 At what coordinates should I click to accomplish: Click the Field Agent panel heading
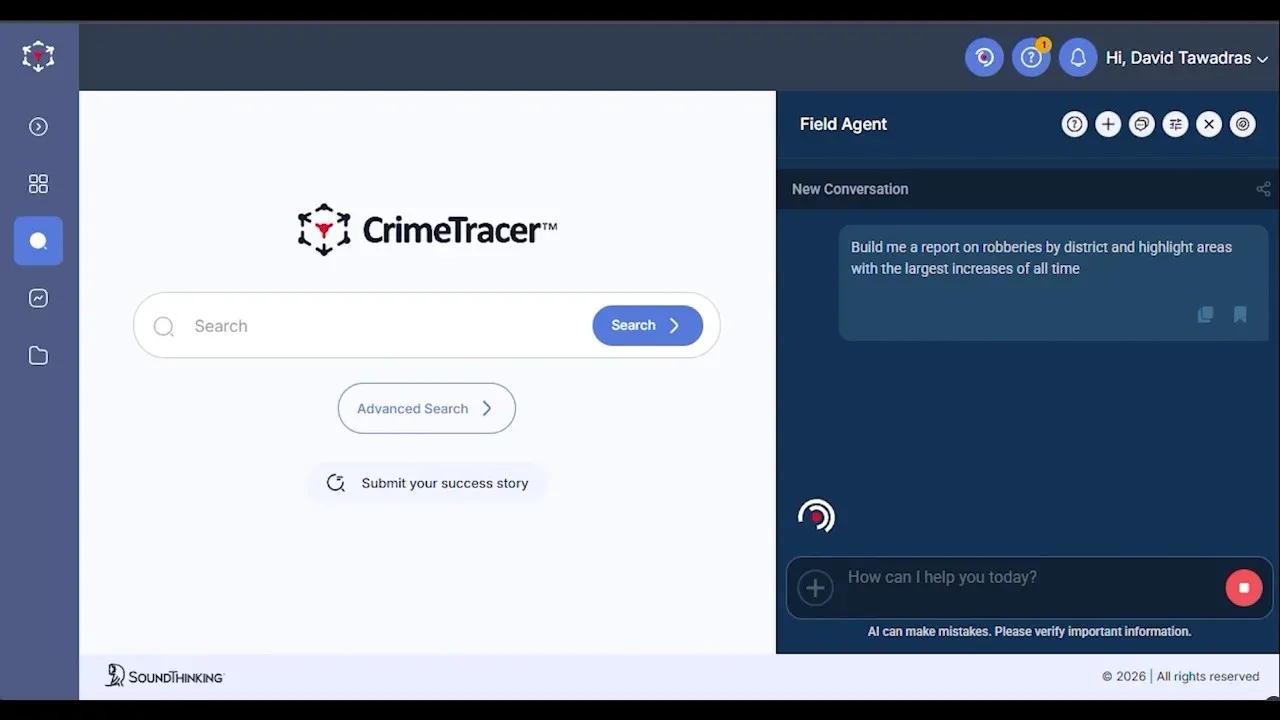[843, 124]
